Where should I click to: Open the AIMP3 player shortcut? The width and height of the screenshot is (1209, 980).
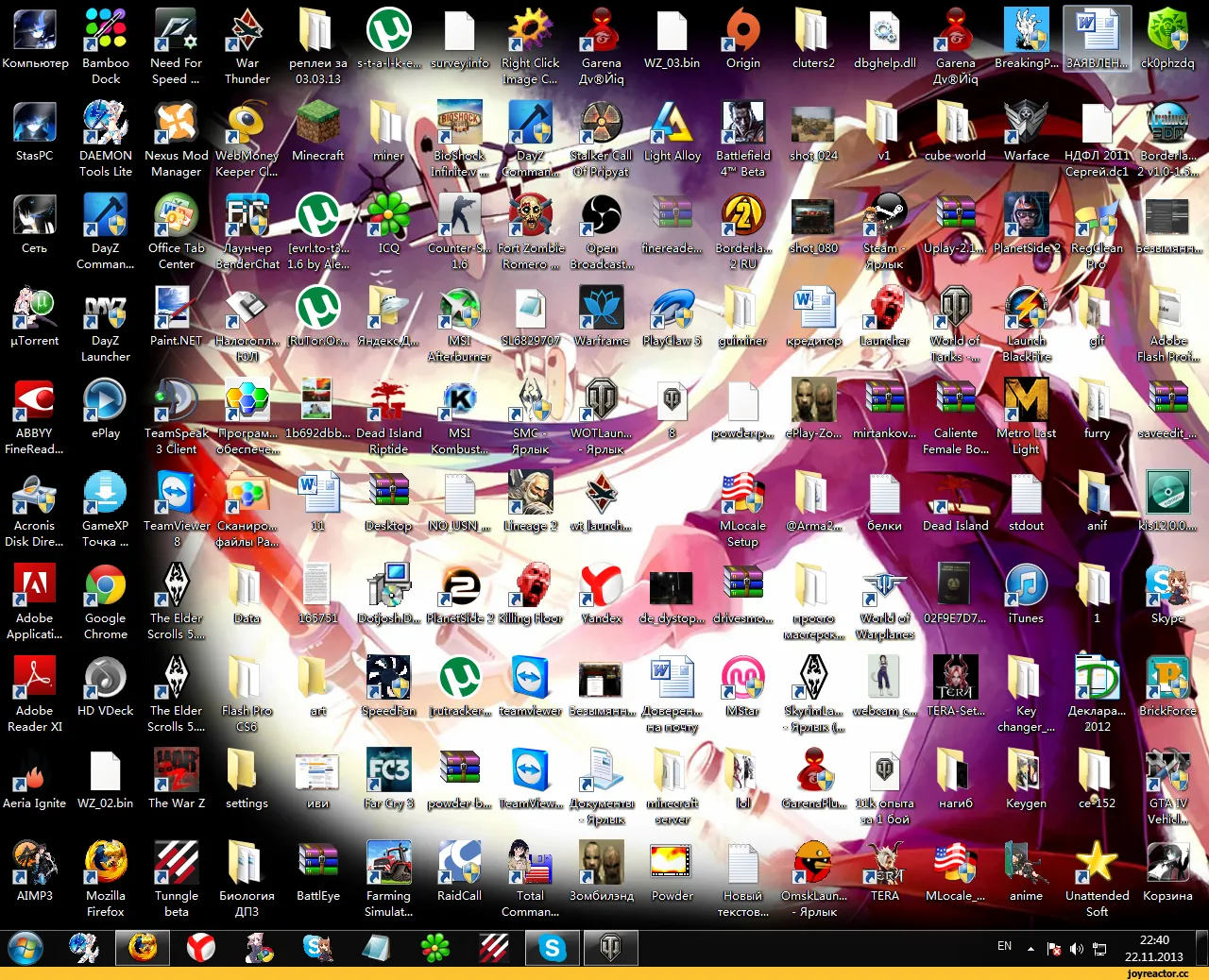(x=35, y=872)
